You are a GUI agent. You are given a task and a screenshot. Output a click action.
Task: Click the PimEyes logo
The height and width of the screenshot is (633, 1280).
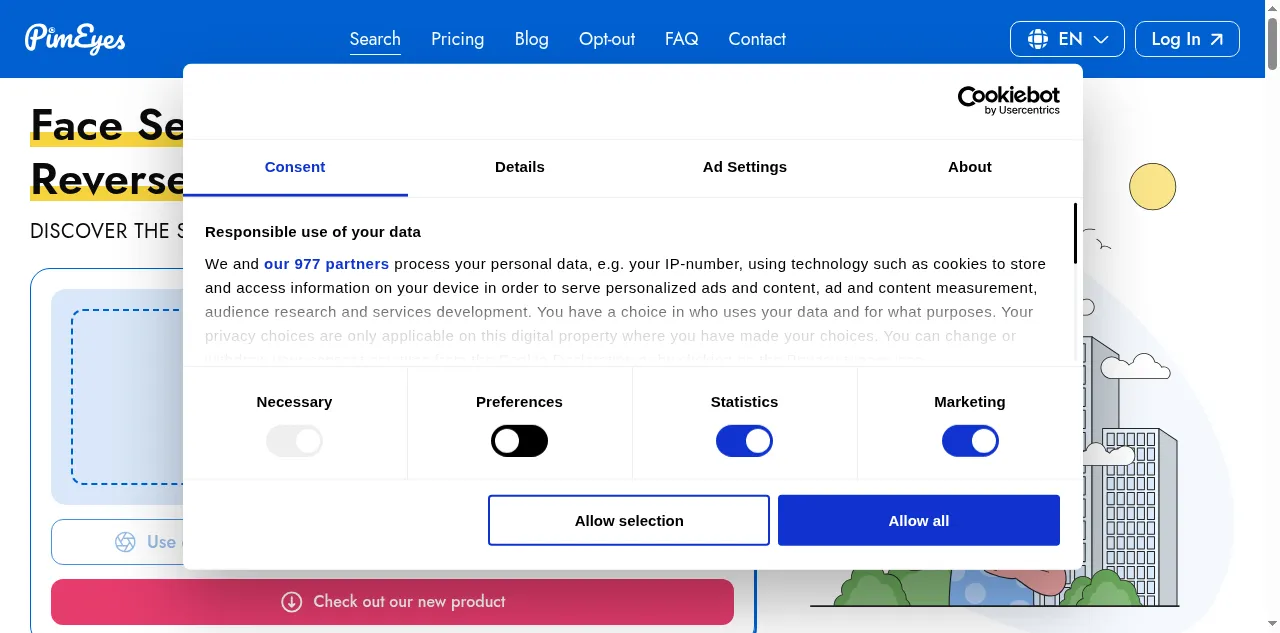[75, 39]
